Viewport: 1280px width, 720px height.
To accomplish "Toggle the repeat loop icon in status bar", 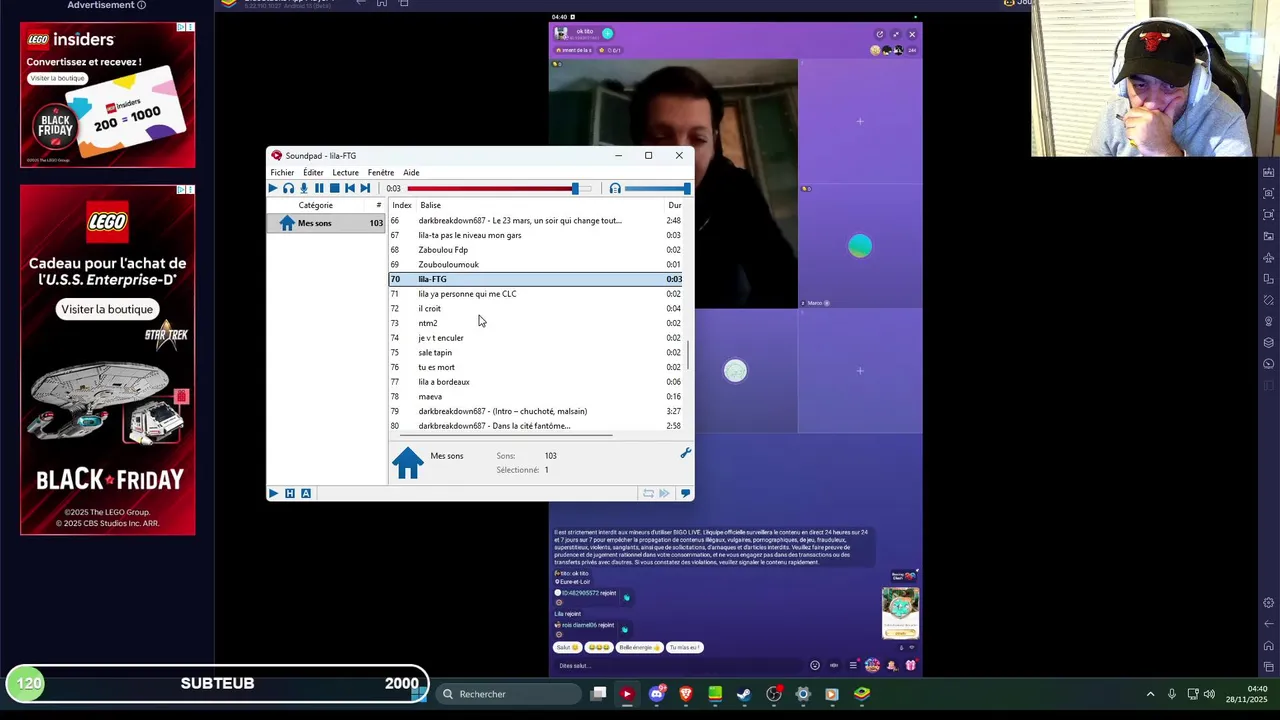I will tap(648, 493).
